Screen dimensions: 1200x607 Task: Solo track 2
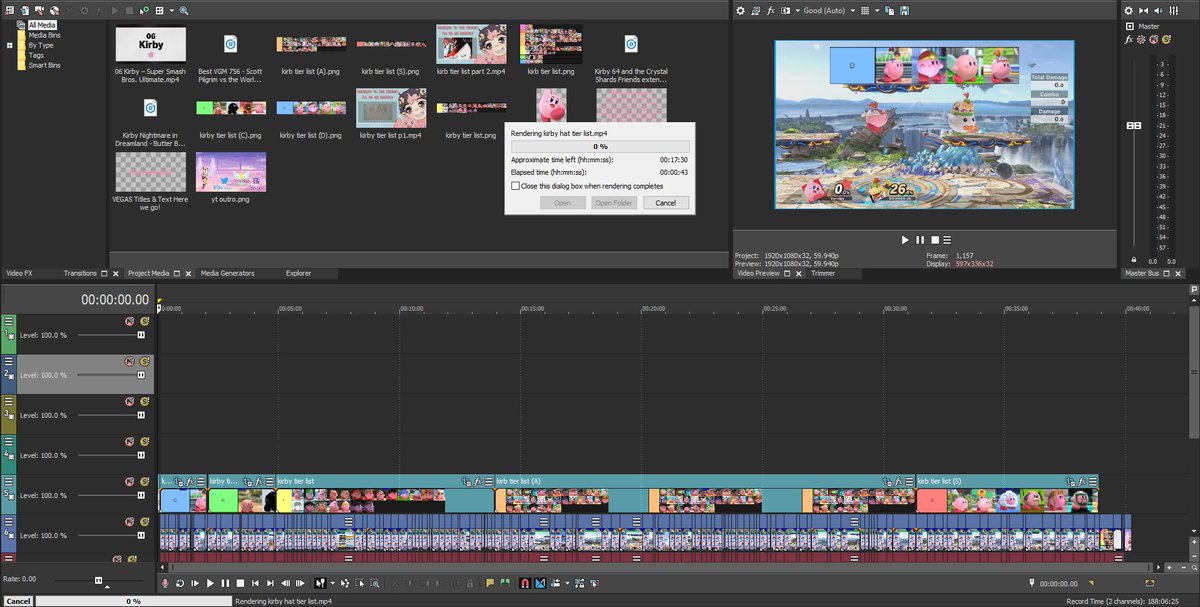(x=144, y=361)
